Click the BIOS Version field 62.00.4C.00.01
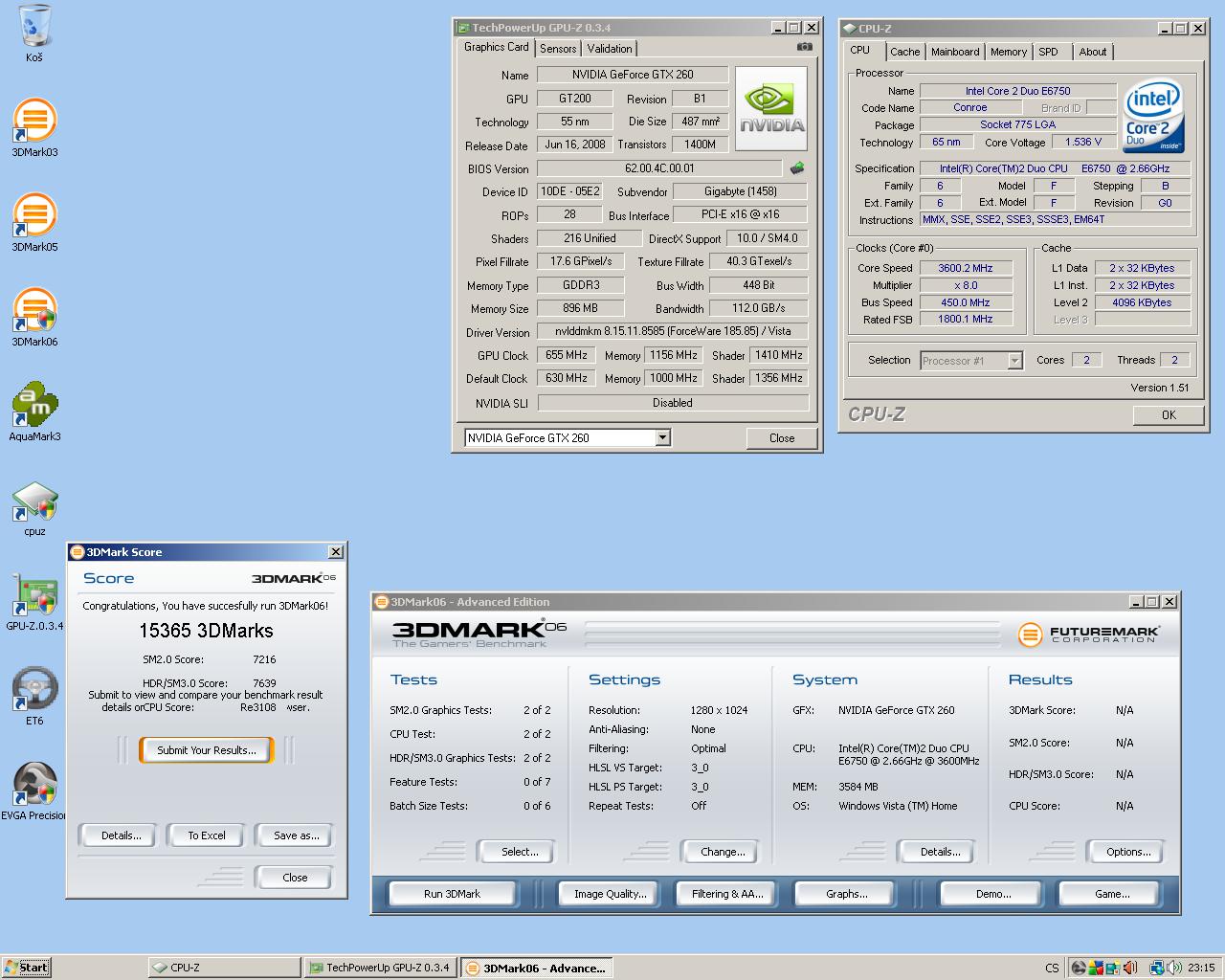This screenshot has width=1225, height=980. (659, 168)
